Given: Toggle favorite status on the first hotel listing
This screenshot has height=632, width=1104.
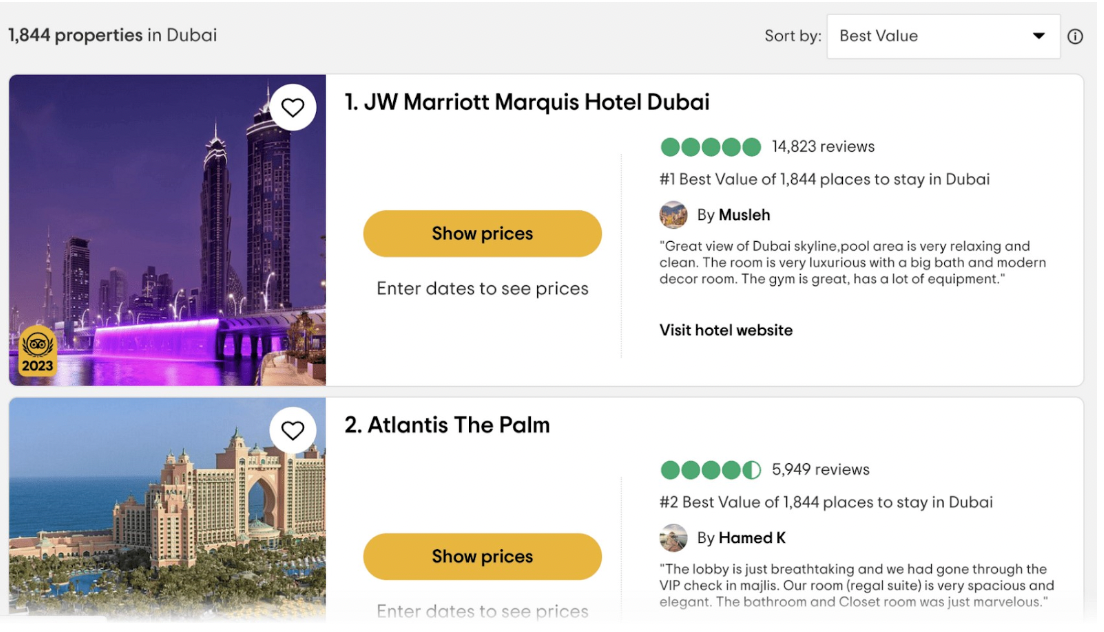Looking at the screenshot, I should click(x=292, y=107).
